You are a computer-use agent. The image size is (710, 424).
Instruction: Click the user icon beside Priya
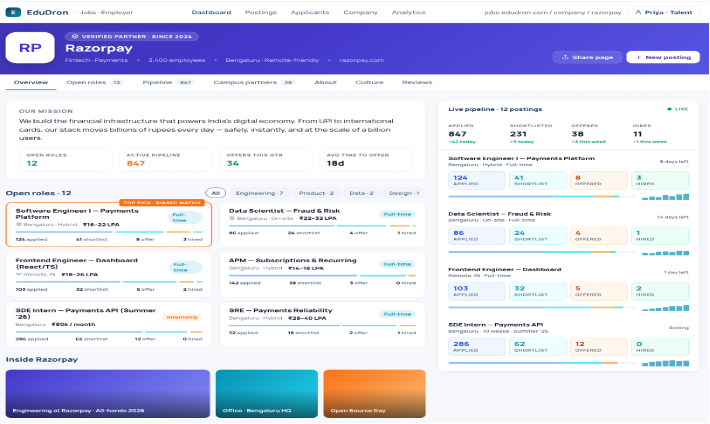(638, 12)
